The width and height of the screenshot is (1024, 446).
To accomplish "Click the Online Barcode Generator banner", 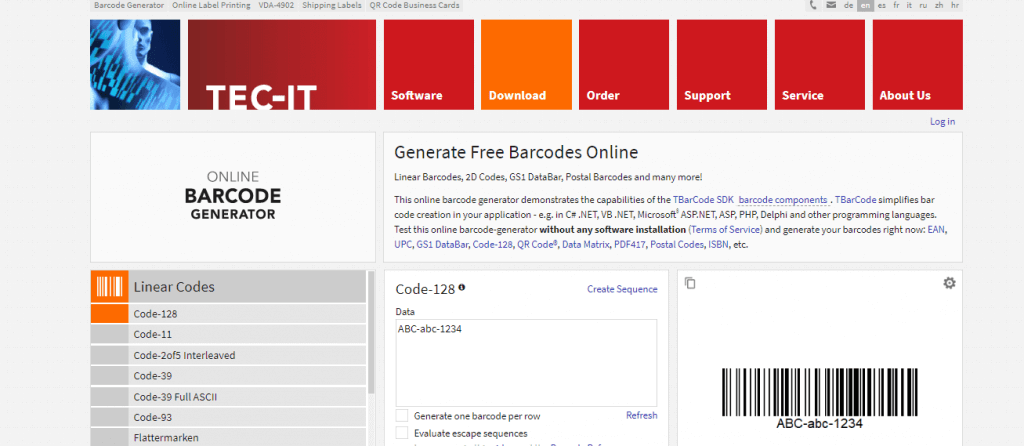I will click(x=233, y=197).
